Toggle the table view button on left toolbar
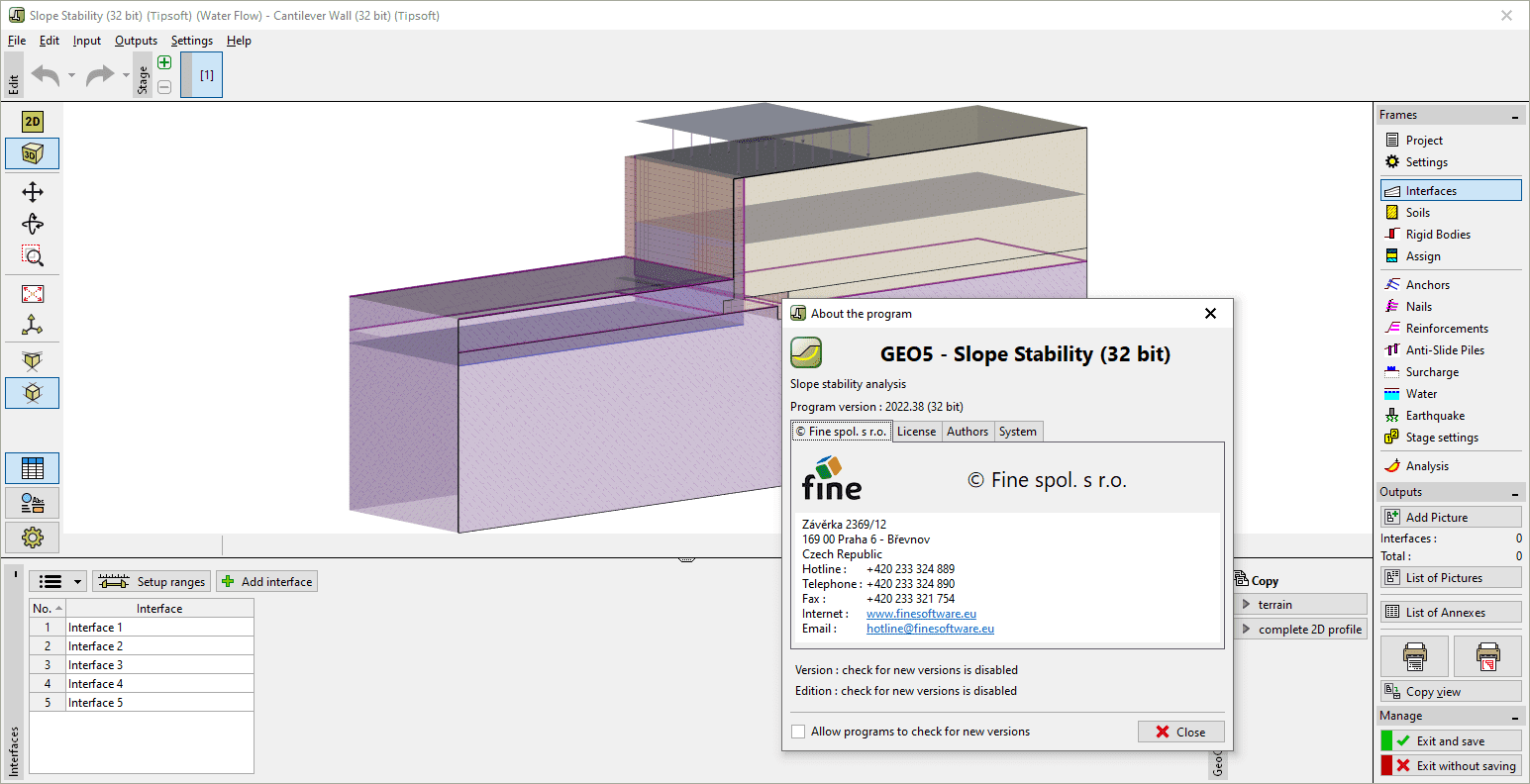 33,468
